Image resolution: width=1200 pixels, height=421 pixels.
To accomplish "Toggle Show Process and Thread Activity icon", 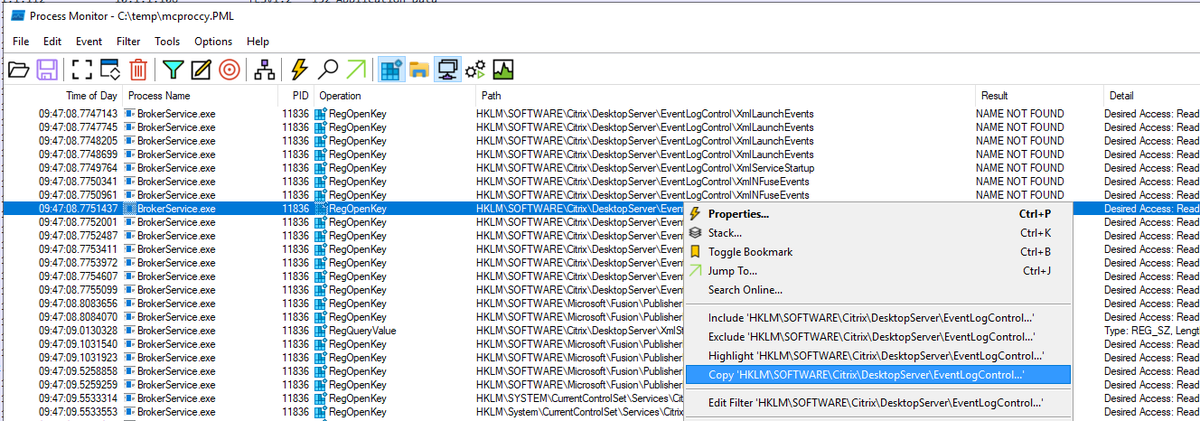I will (476, 69).
